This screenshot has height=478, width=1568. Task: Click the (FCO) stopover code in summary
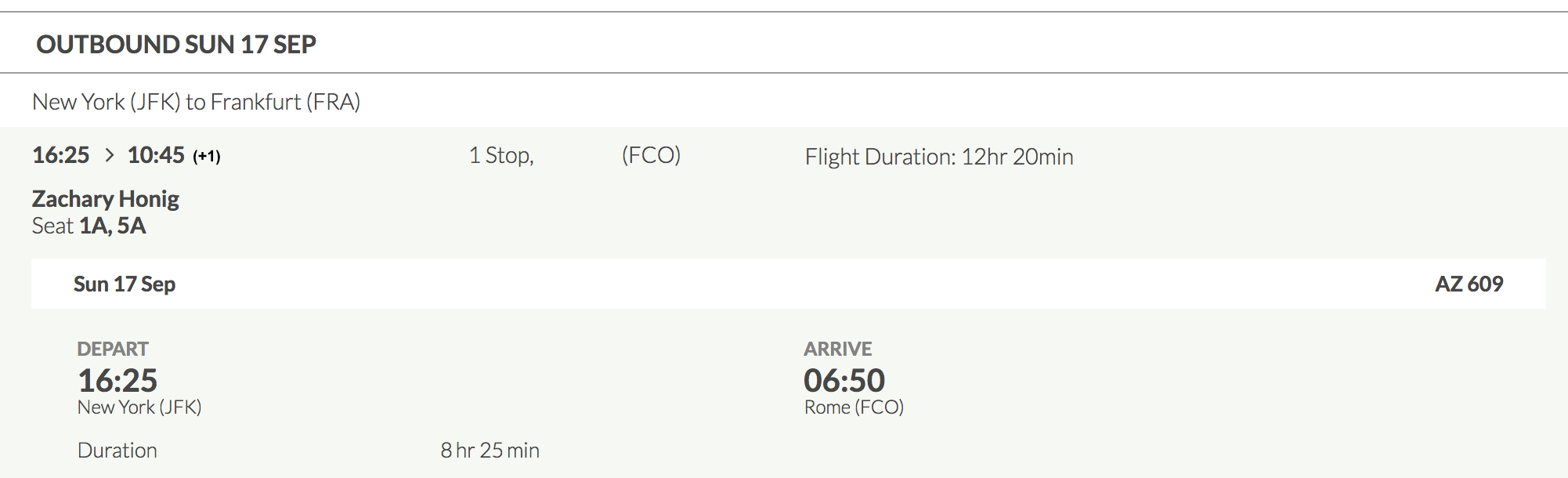tap(651, 155)
